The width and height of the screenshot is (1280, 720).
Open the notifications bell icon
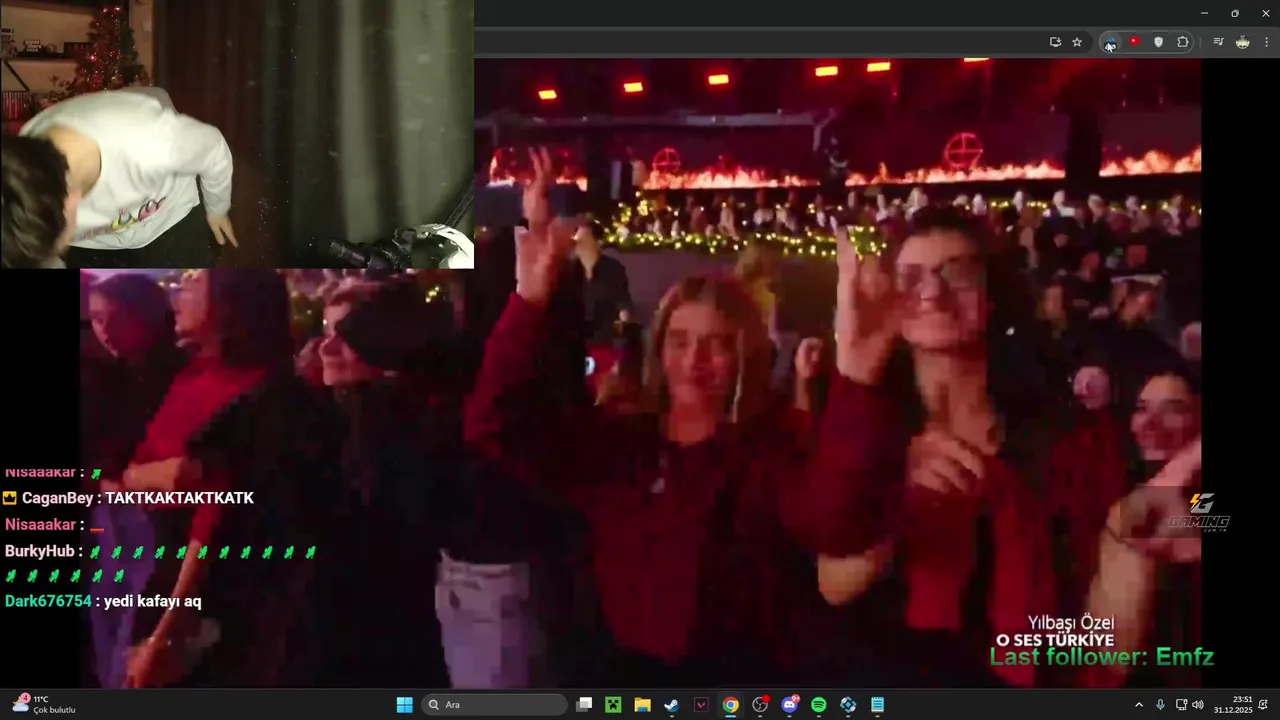1264,705
